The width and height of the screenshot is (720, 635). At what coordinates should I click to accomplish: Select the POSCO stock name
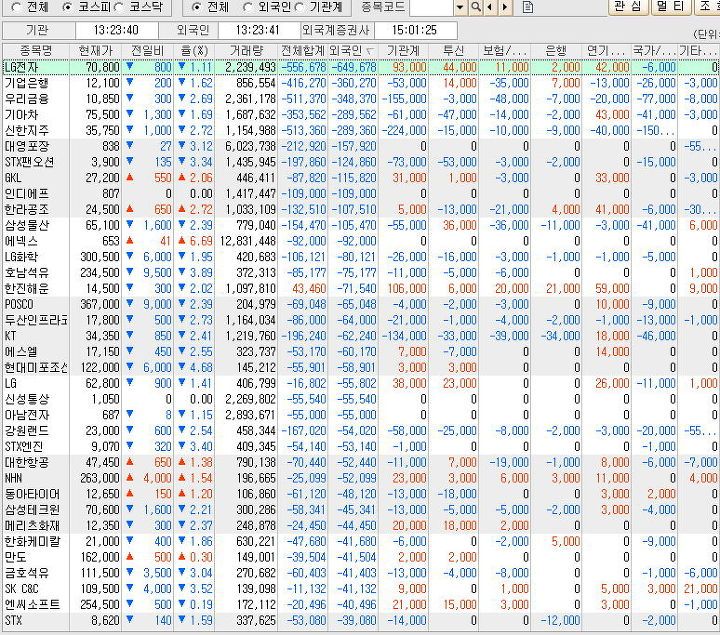[19, 304]
